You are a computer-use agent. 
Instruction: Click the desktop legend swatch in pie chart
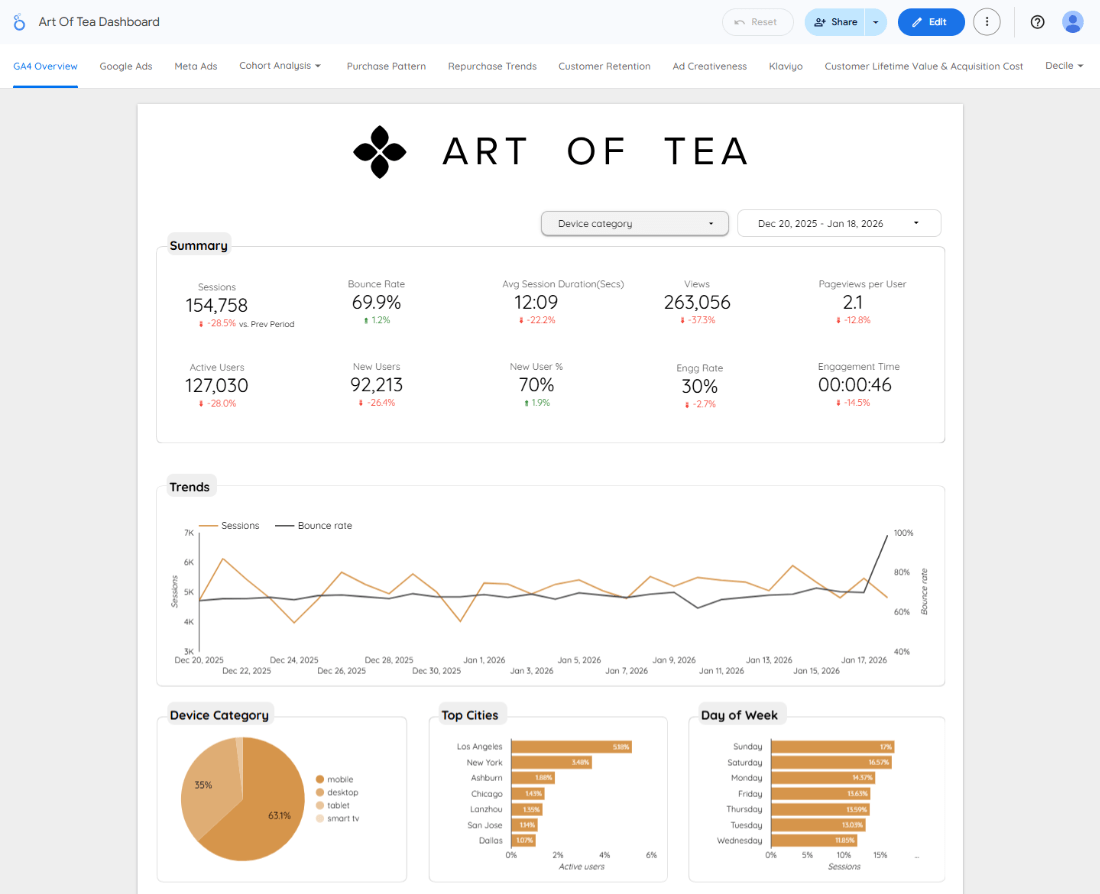coord(320,792)
